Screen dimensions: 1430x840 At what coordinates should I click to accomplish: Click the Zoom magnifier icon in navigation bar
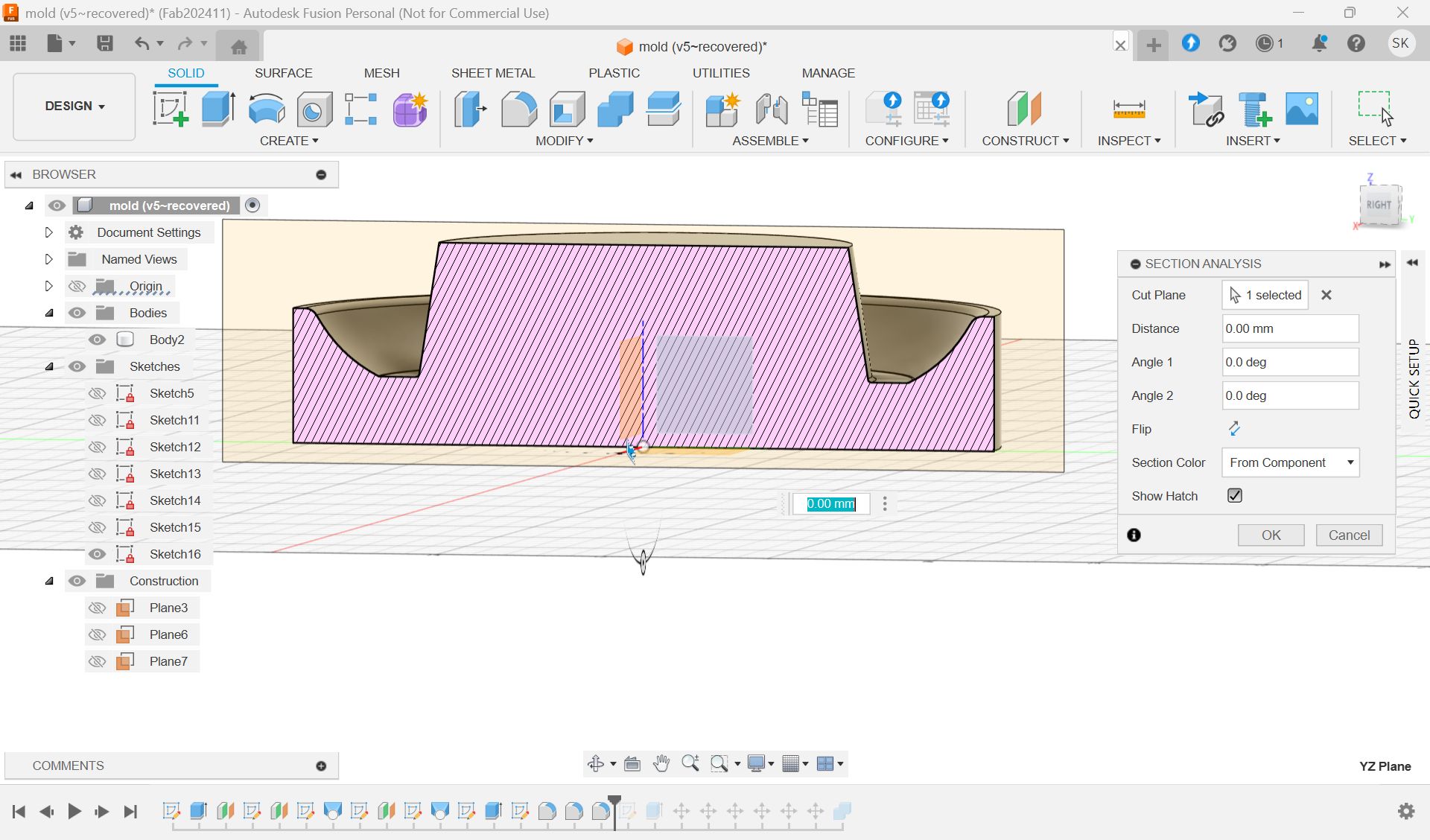(690, 763)
